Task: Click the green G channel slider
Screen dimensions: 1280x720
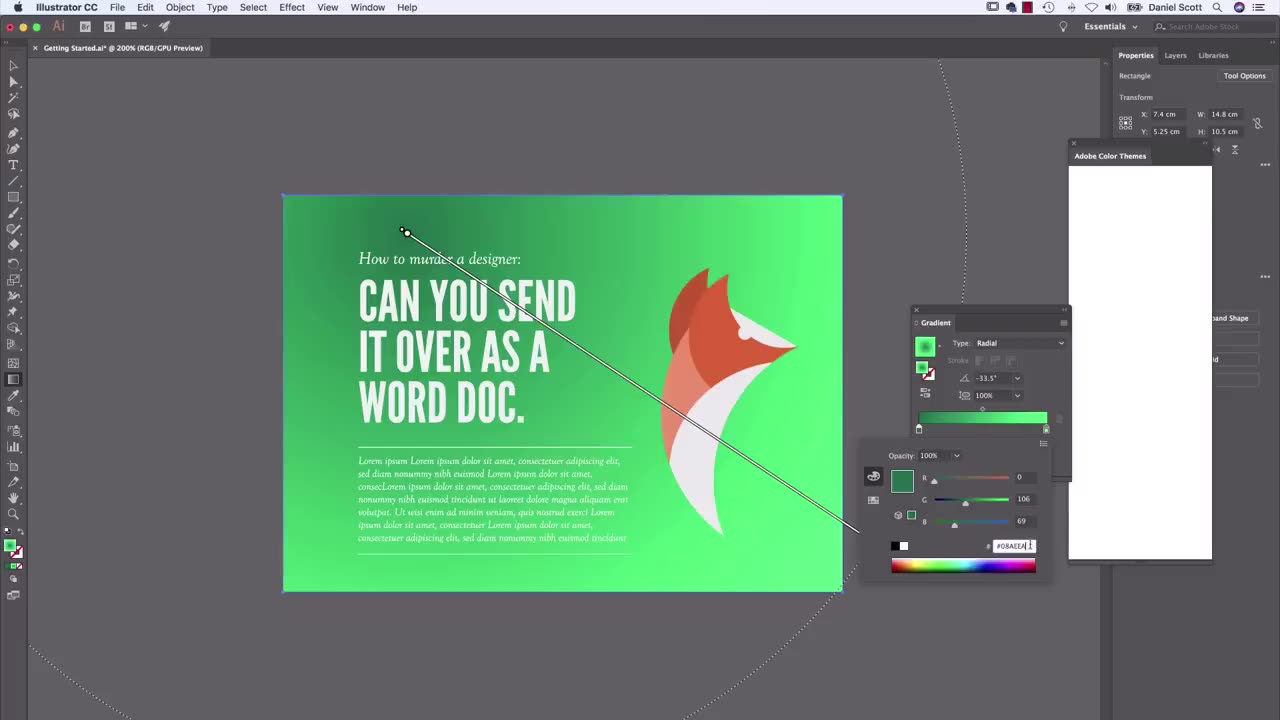Action: point(971,500)
